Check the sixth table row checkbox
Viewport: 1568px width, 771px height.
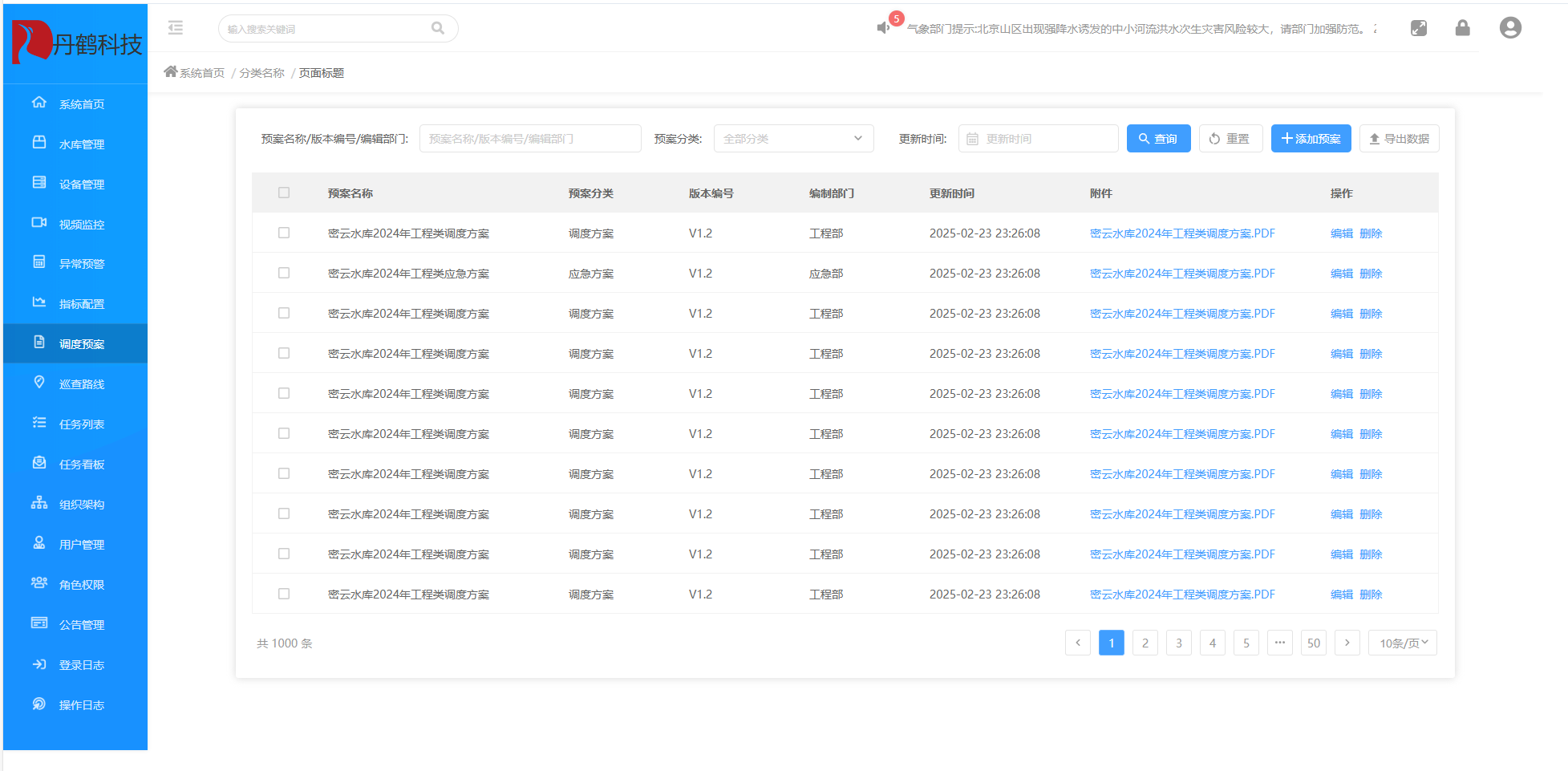284,433
